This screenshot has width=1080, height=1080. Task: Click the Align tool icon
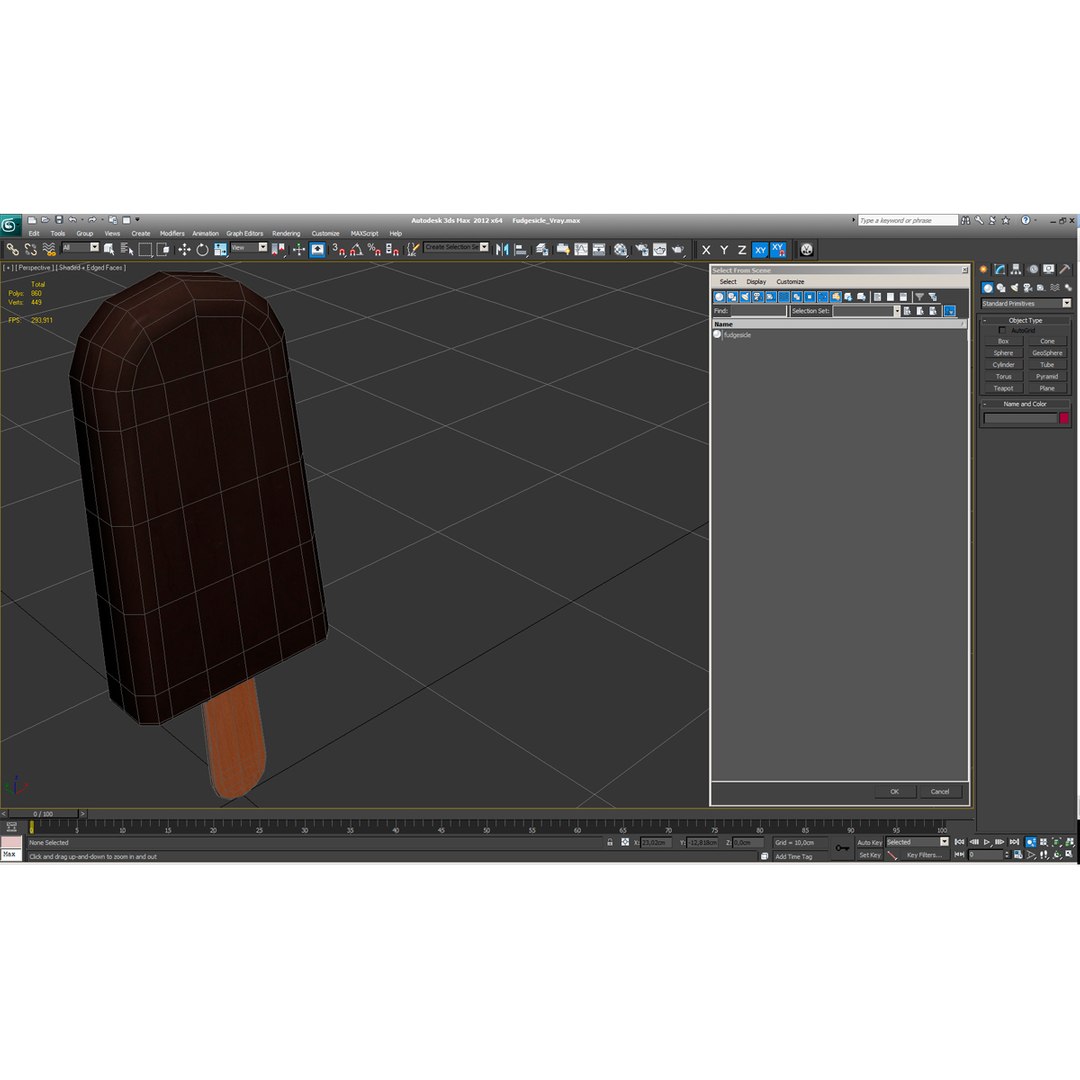pos(521,249)
